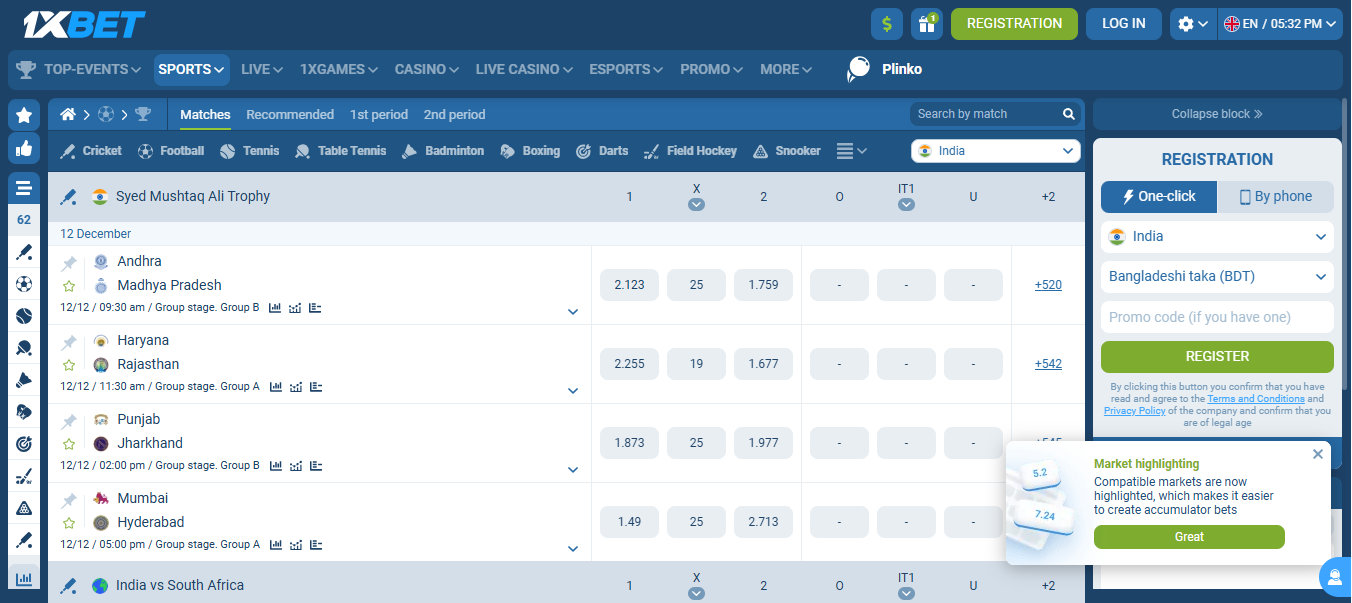Open statistics for the Andhra match
The width and height of the screenshot is (1352, 603).
275,307
